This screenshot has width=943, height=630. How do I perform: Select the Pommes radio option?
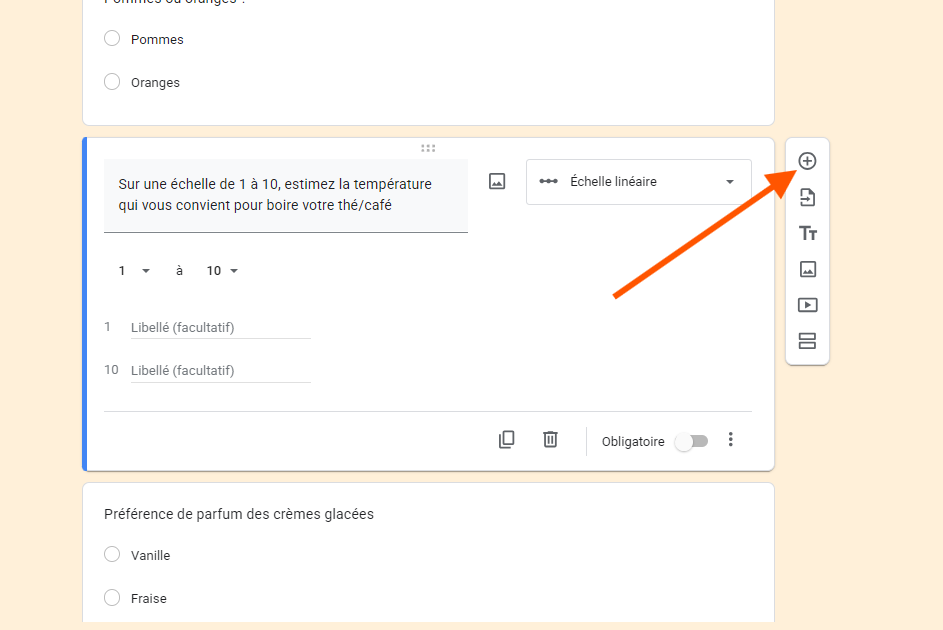112,38
